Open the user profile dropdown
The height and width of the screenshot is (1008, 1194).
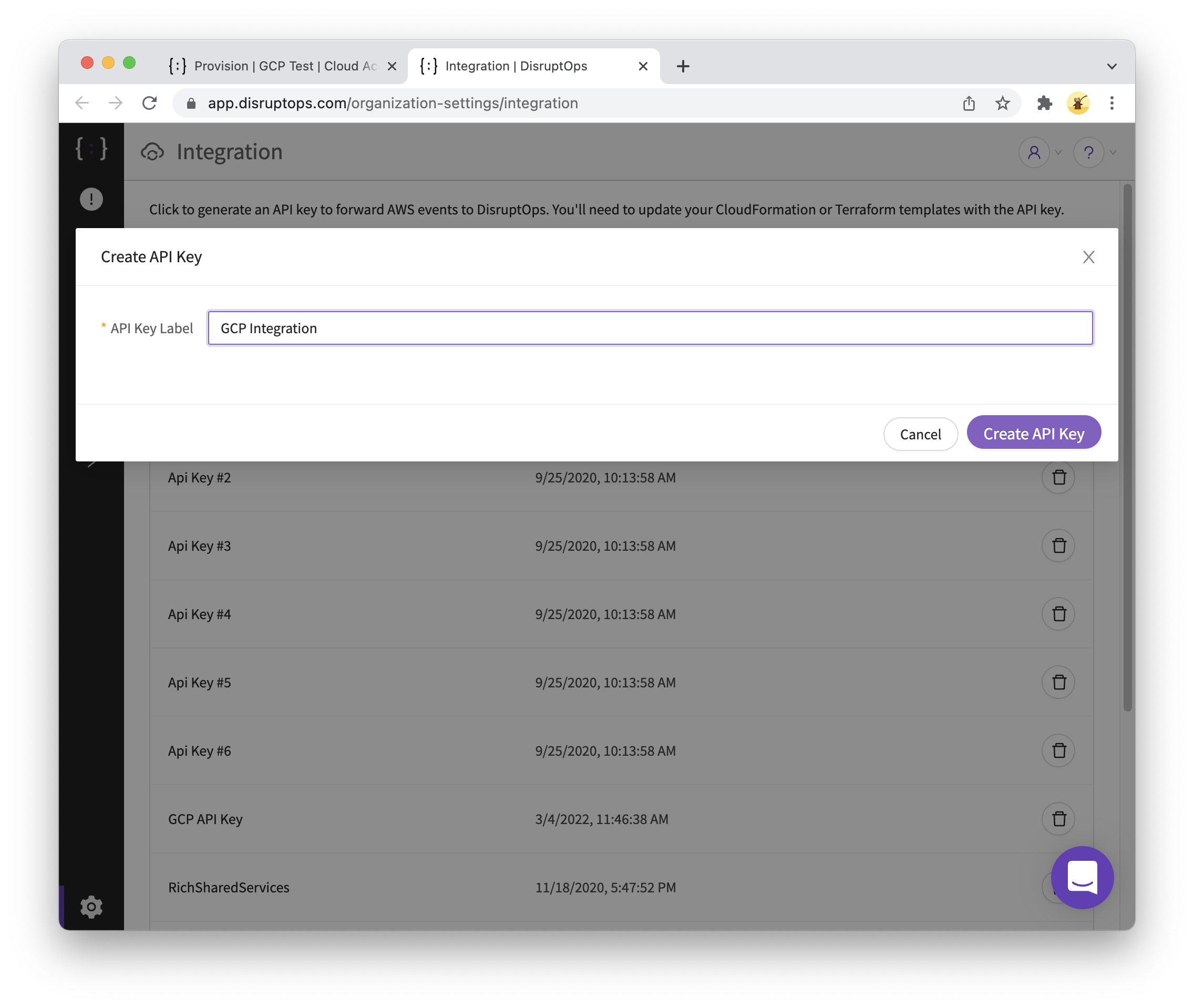(x=1034, y=152)
